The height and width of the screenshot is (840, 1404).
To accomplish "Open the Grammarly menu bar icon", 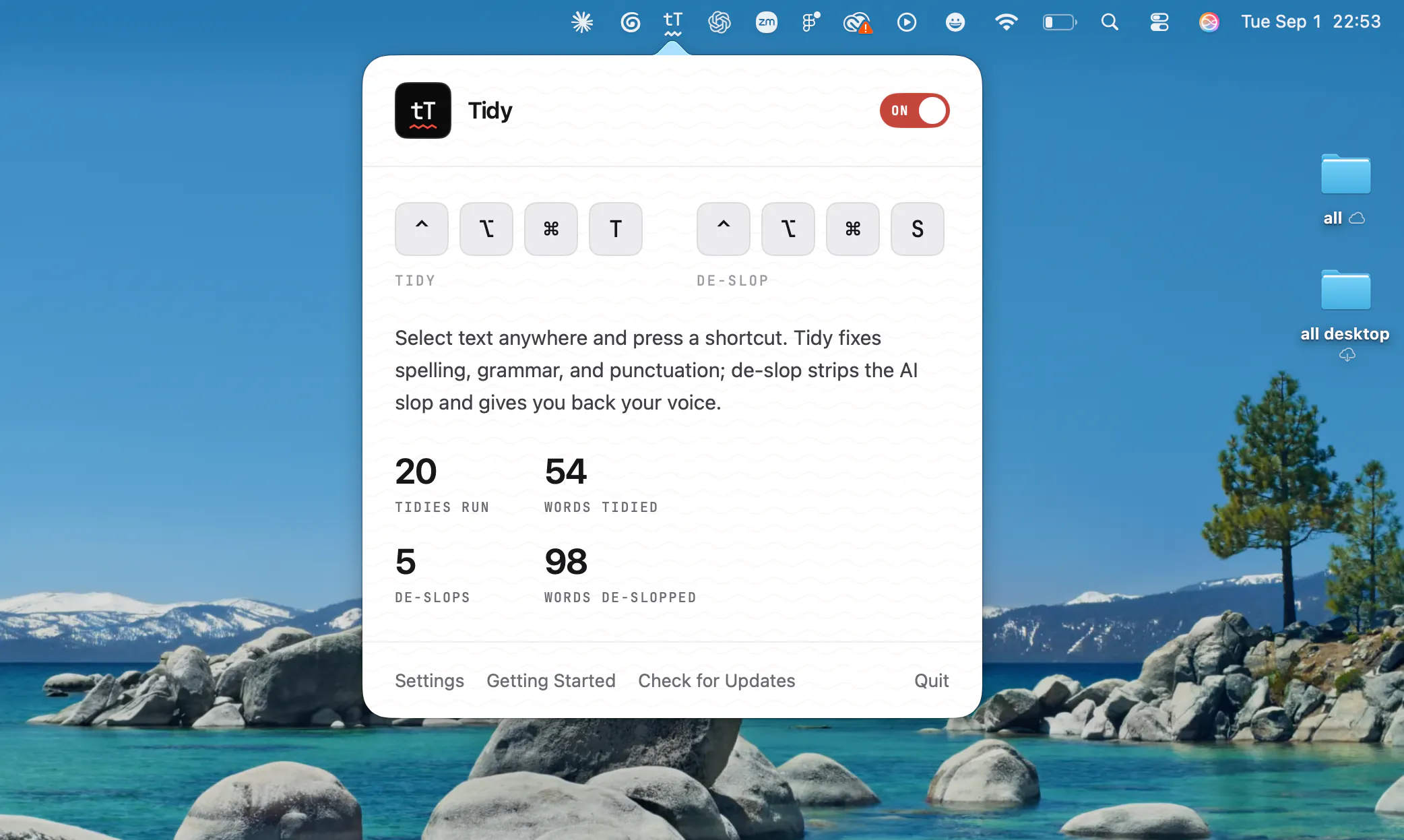I will click(630, 22).
